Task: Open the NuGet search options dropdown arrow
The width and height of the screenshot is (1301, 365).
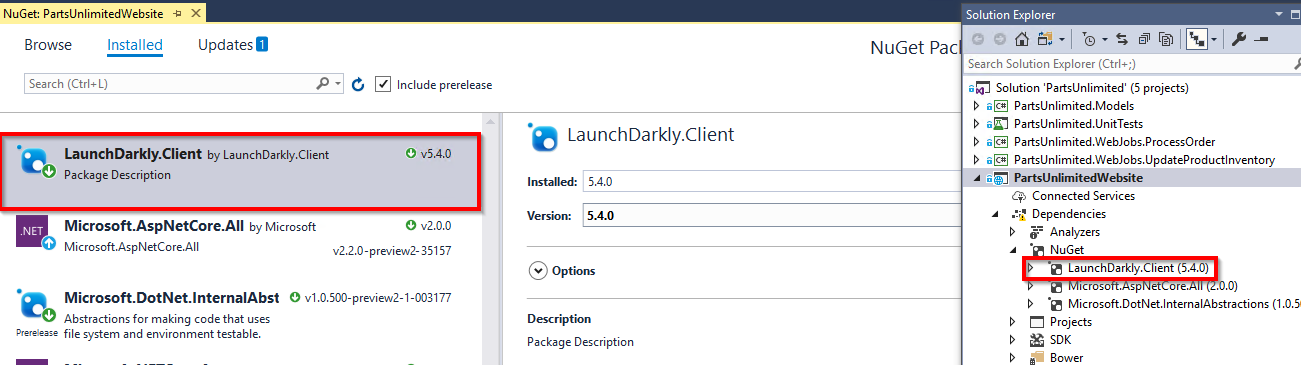Action: click(x=338, y=84)
